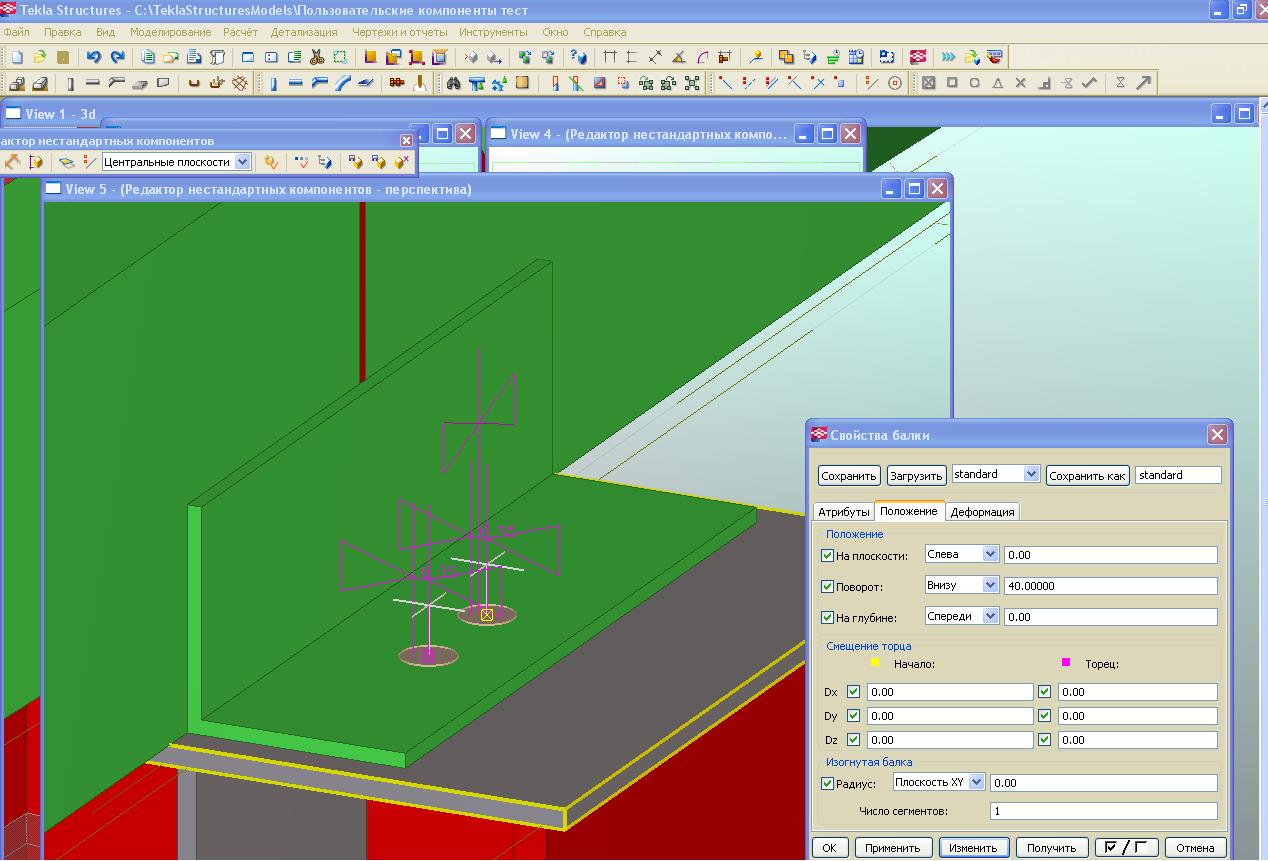Open the 'Плоскость XY' dropdown
Screen dimensions: 1268x861
pos(976,782)
